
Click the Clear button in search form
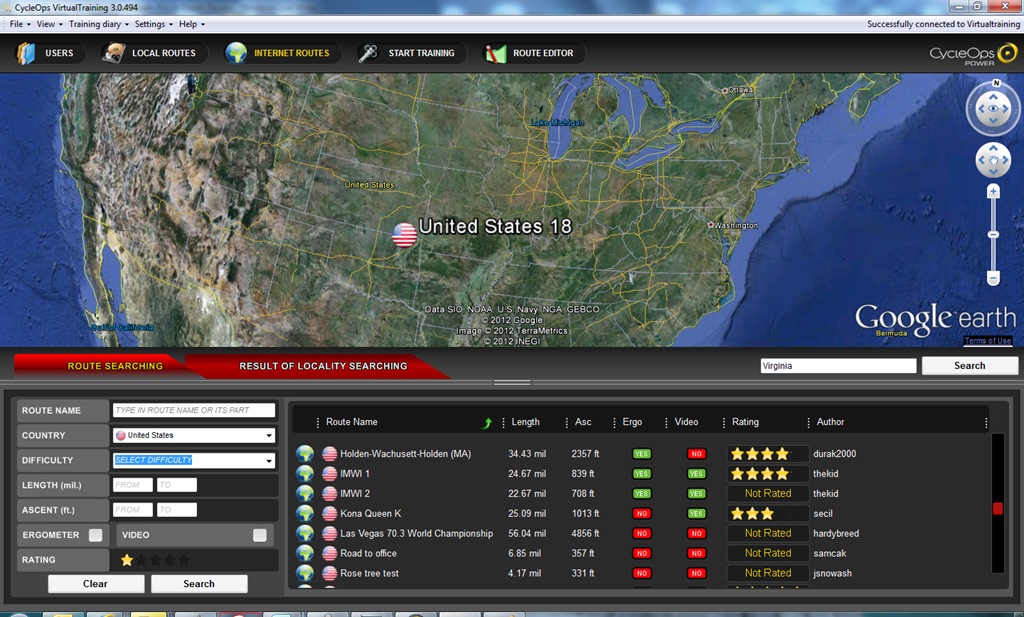[x=96, y=584]
